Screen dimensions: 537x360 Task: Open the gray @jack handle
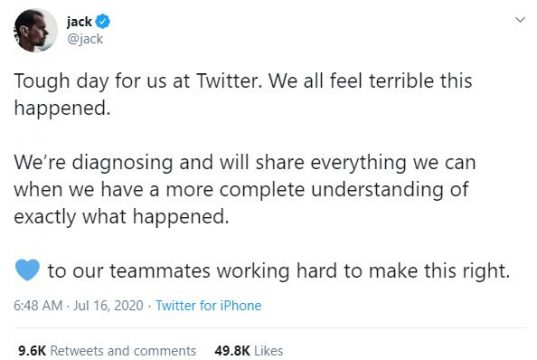[85, 39]
